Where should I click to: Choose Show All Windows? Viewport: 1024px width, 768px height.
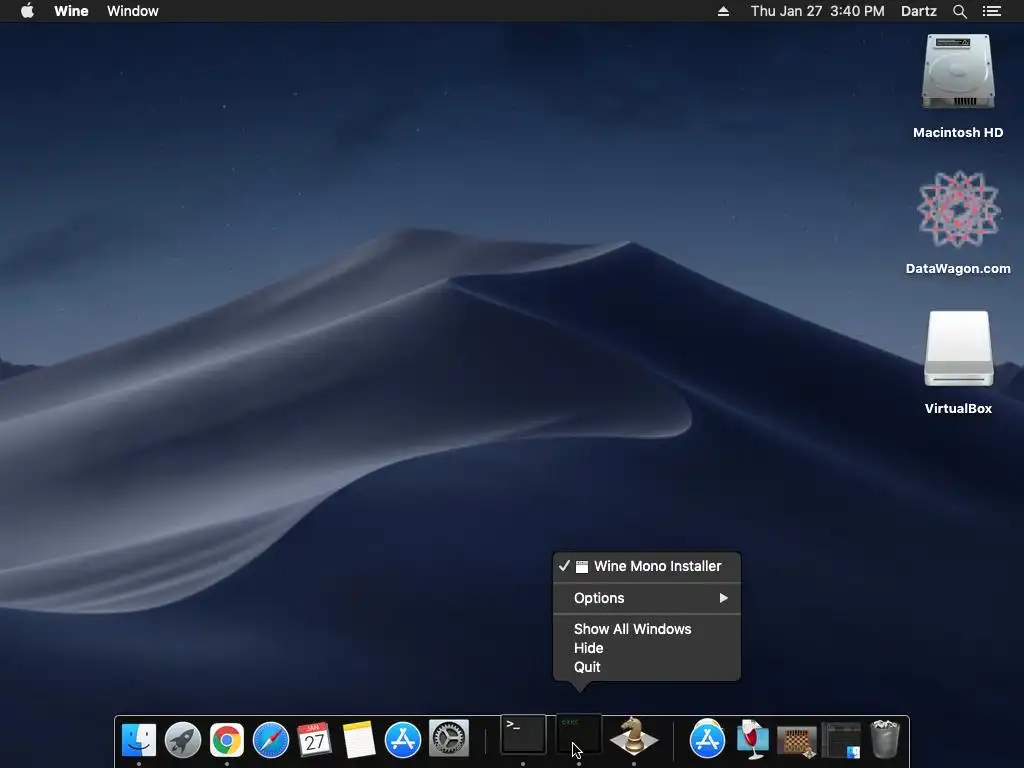647,629
